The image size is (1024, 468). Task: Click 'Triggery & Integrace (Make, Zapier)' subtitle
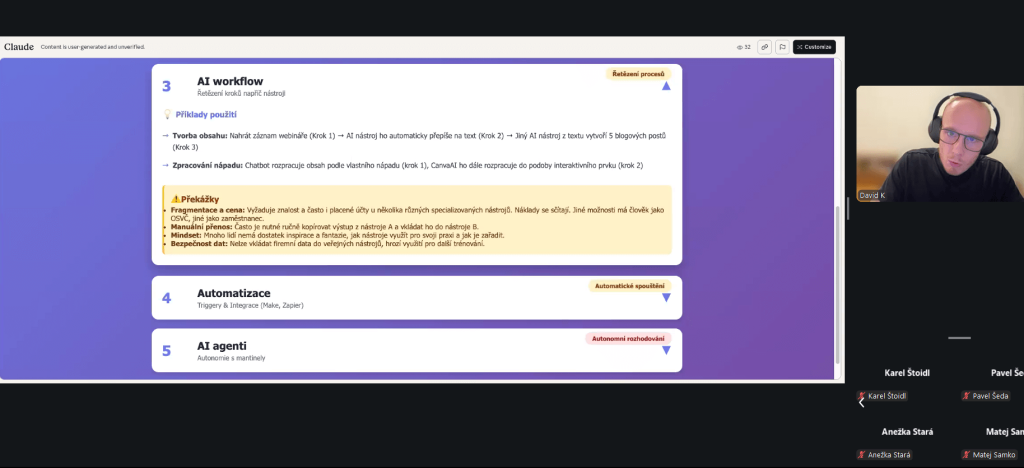click(x=250, y=305)
